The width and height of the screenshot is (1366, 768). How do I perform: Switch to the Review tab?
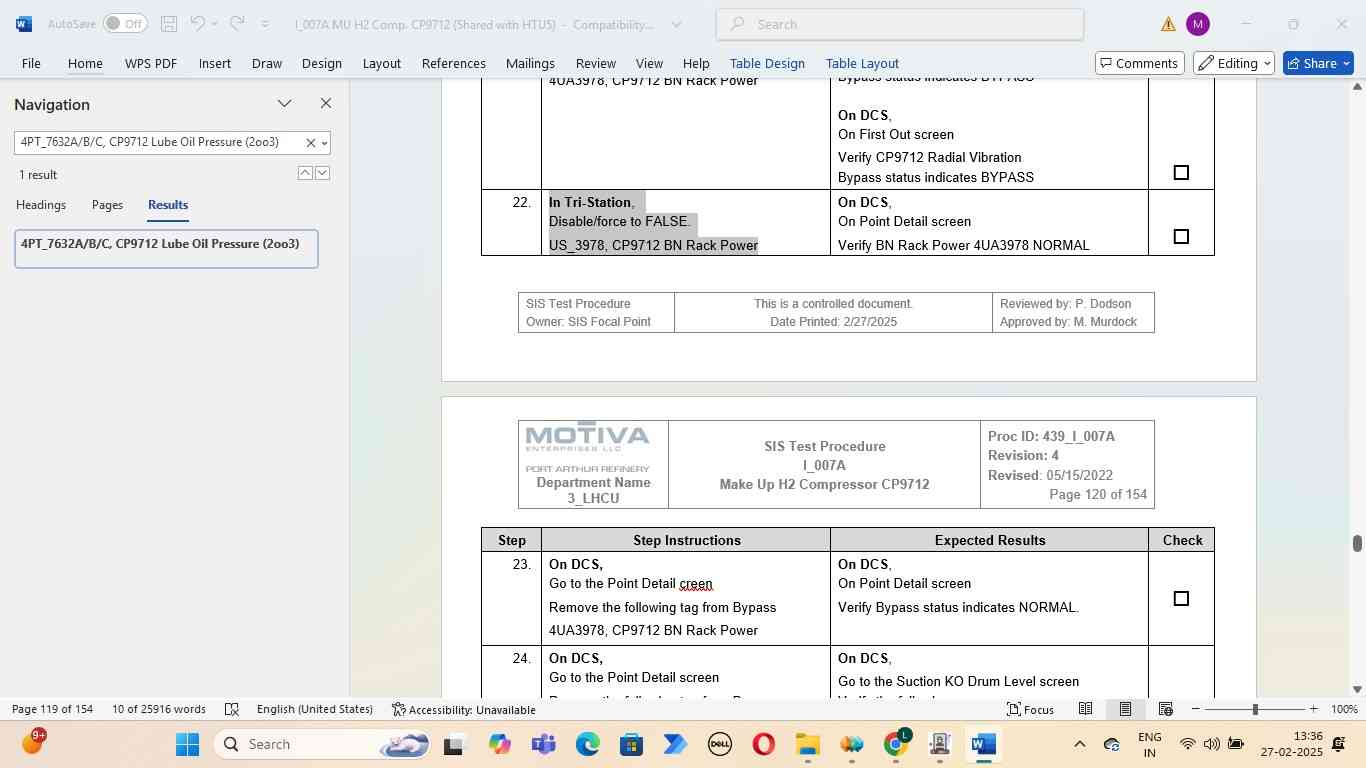pyautogui.click(x=596, y=63)
